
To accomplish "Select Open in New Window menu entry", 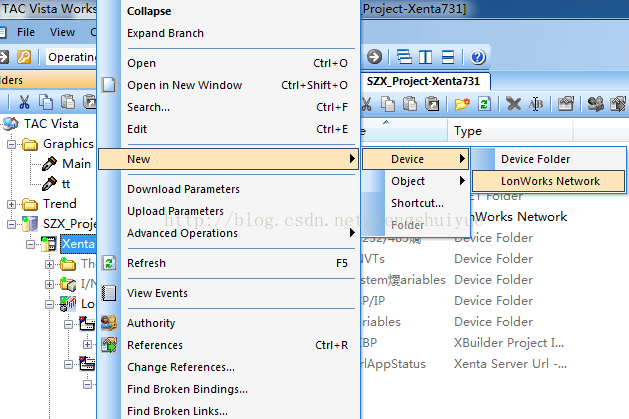I will click(228, 85).
